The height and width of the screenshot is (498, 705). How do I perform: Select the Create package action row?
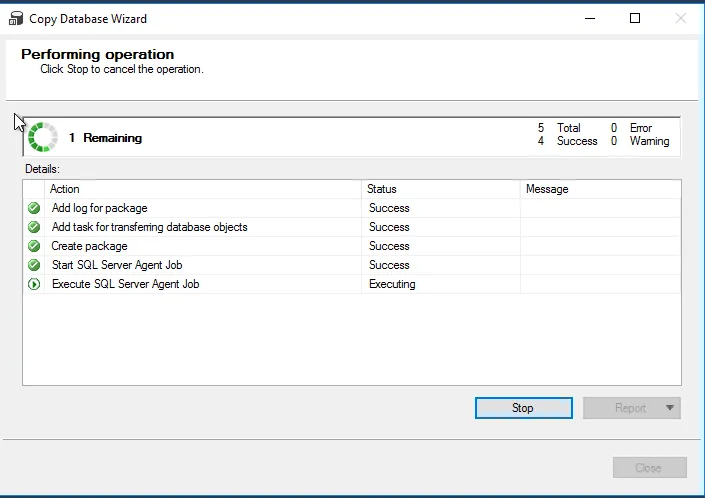[90, 246]
